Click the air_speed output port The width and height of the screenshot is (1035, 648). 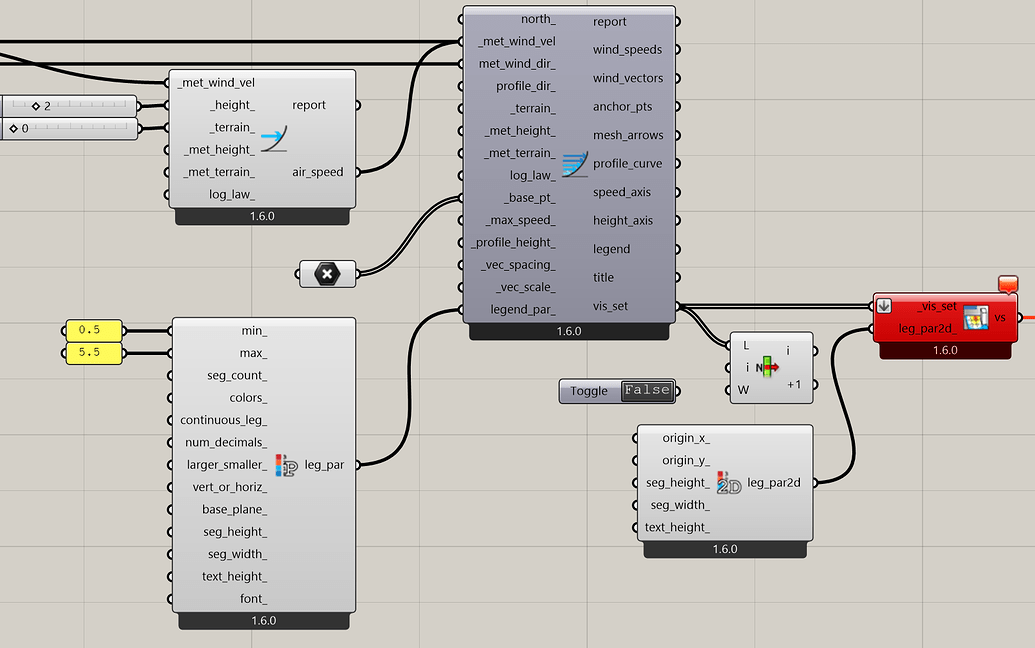pos(360,171)
